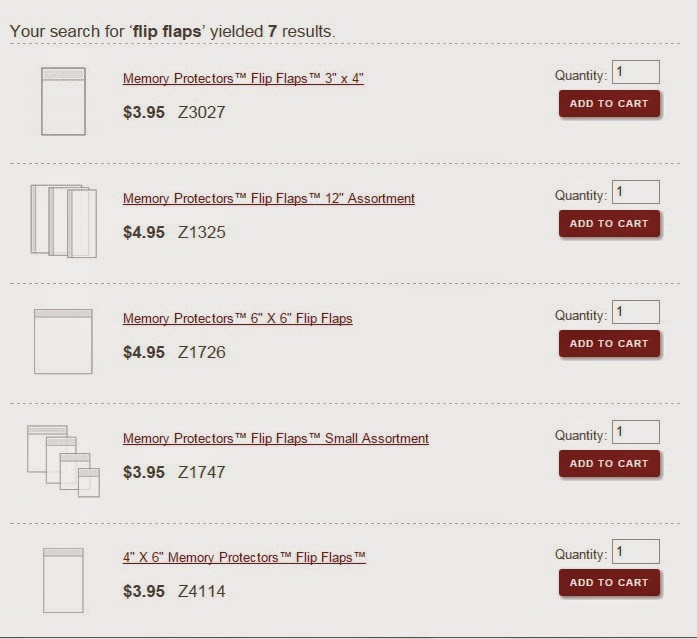Open Memory Protectors 6" X 6" Flip Flaps link
Image resolution: width=697 pixels, height=639 pixels.
coord(237,318)
